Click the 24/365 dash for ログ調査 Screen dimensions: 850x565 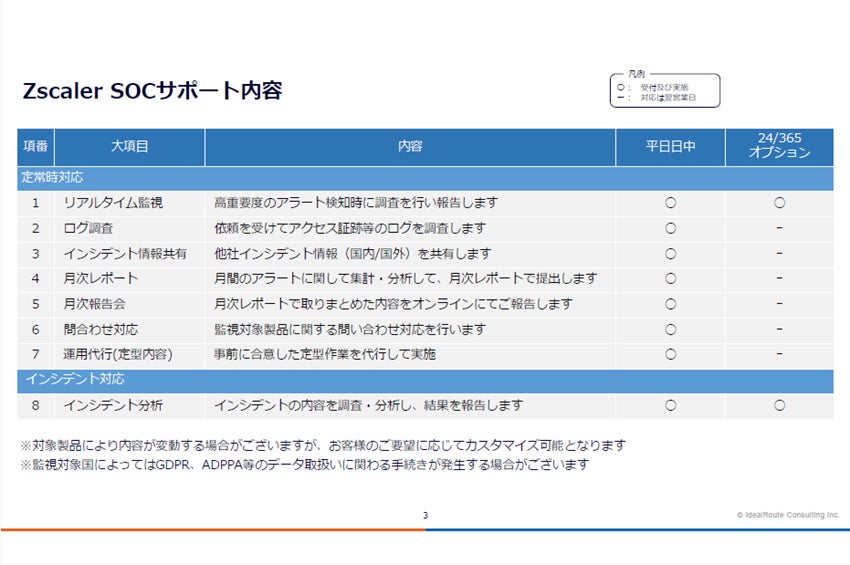[x=780, y=228]
